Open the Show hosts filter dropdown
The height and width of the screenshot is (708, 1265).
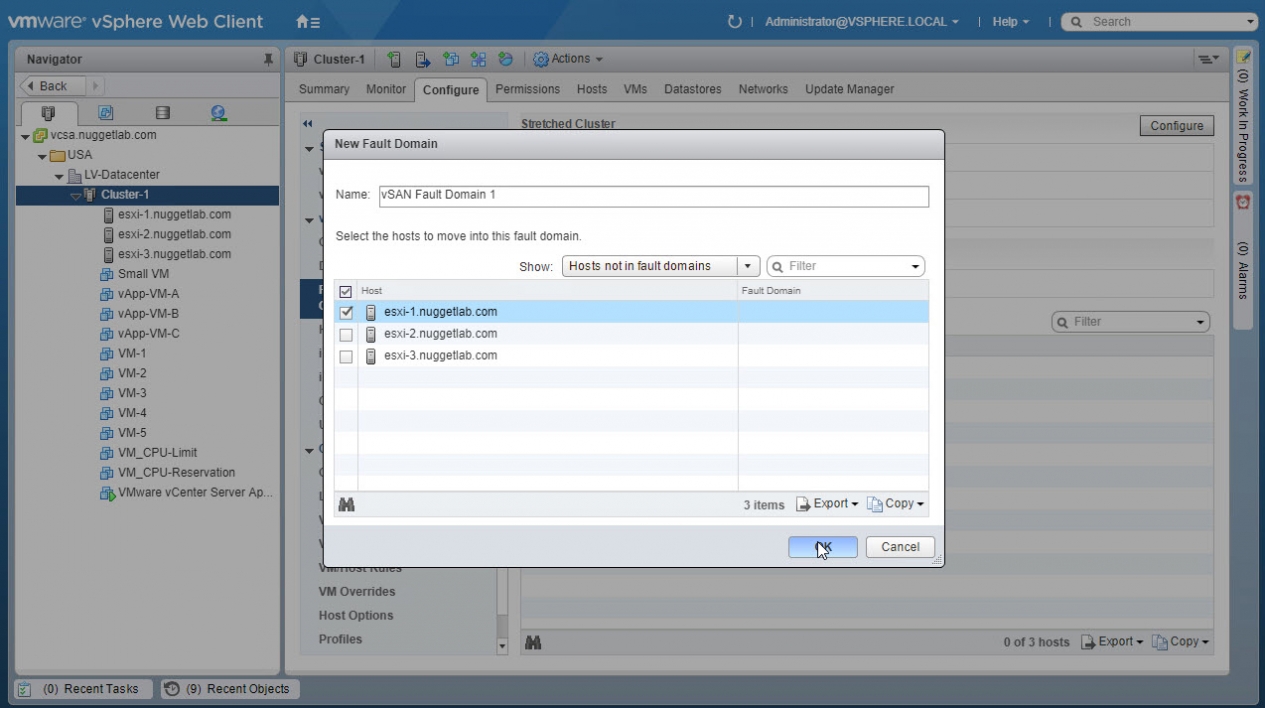click(749, 266)
